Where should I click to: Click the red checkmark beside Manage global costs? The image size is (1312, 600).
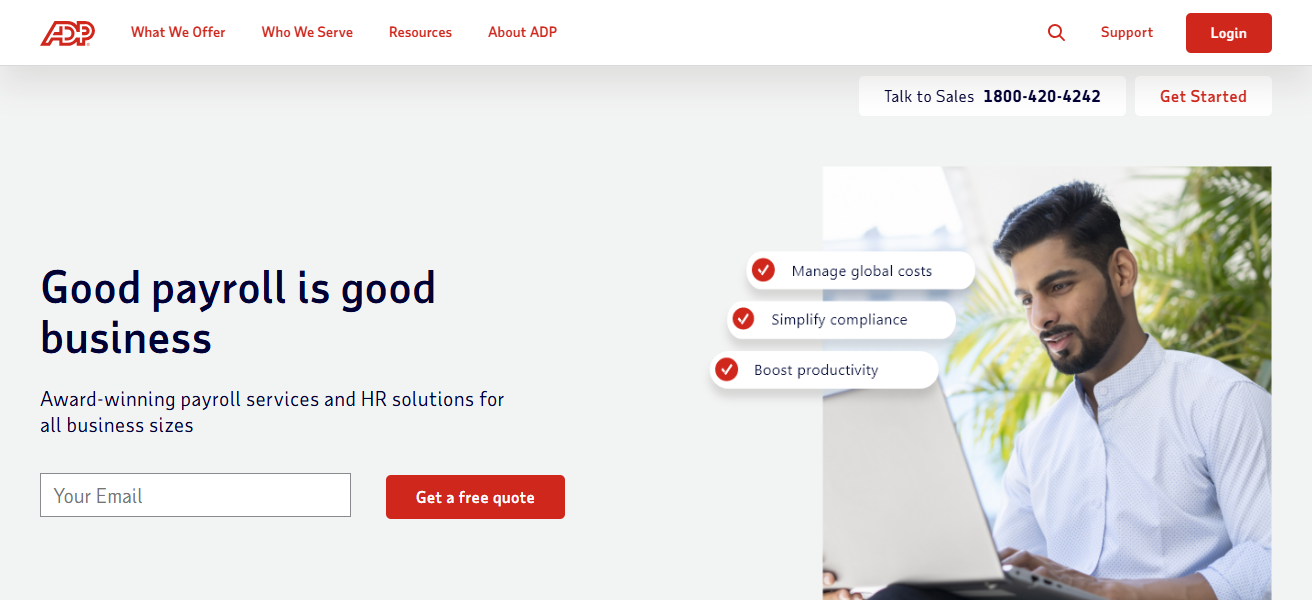pos(764,269)
